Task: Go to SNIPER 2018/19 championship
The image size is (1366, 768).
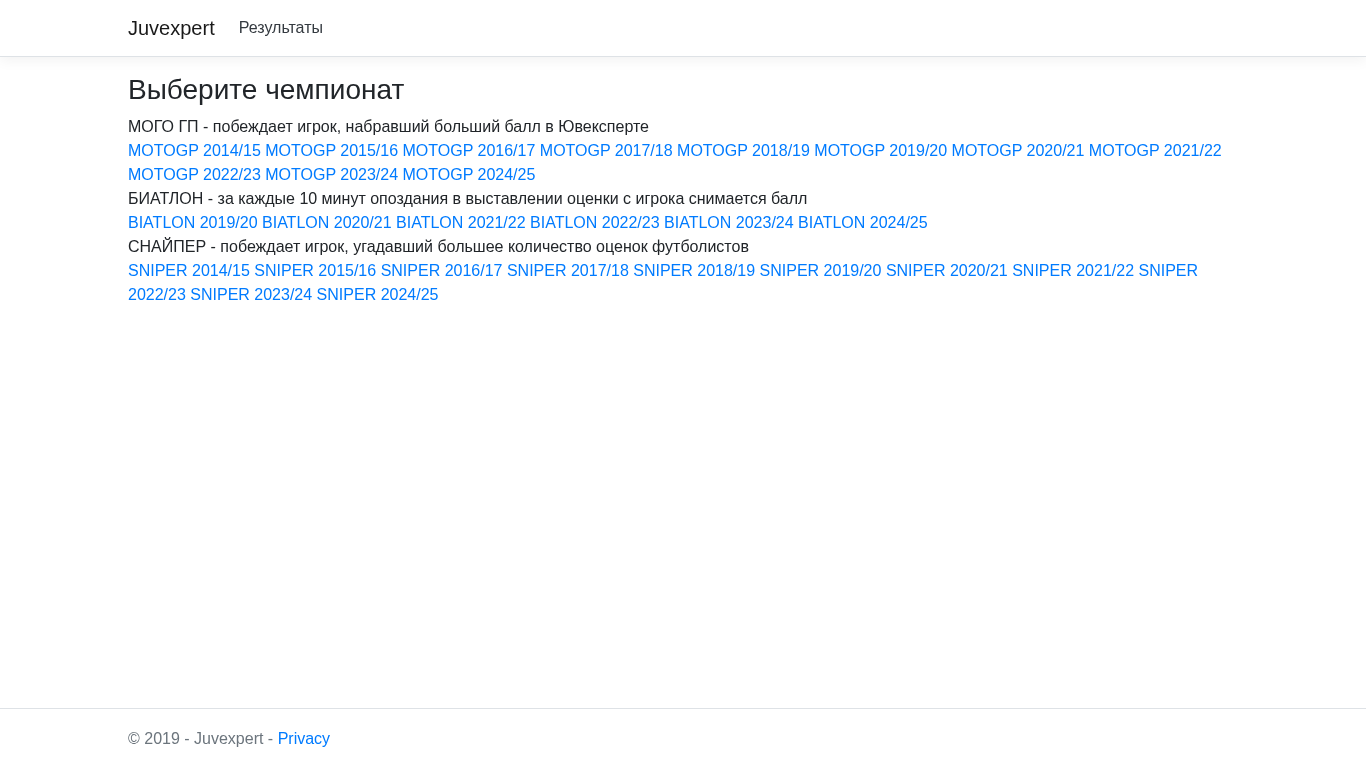Action: pos(694,271)
